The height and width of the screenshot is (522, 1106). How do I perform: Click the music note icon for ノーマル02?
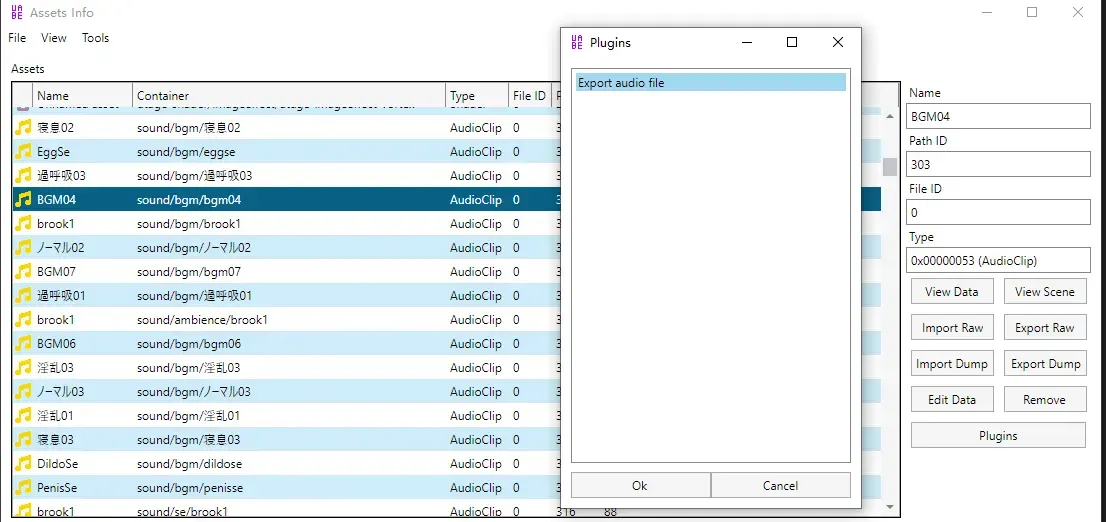click(x=24, y=248)
